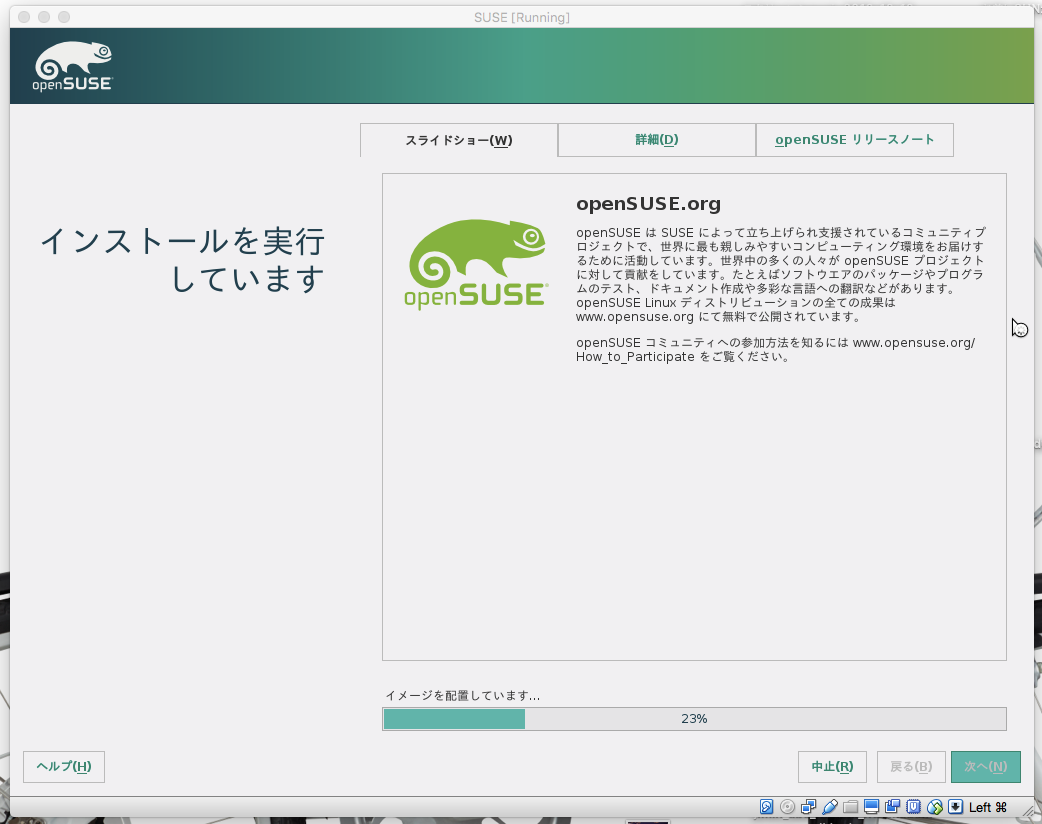Screen dimensions: 1042x824
Task: Click the disabled 次へ button
Action: pos(985,767)
